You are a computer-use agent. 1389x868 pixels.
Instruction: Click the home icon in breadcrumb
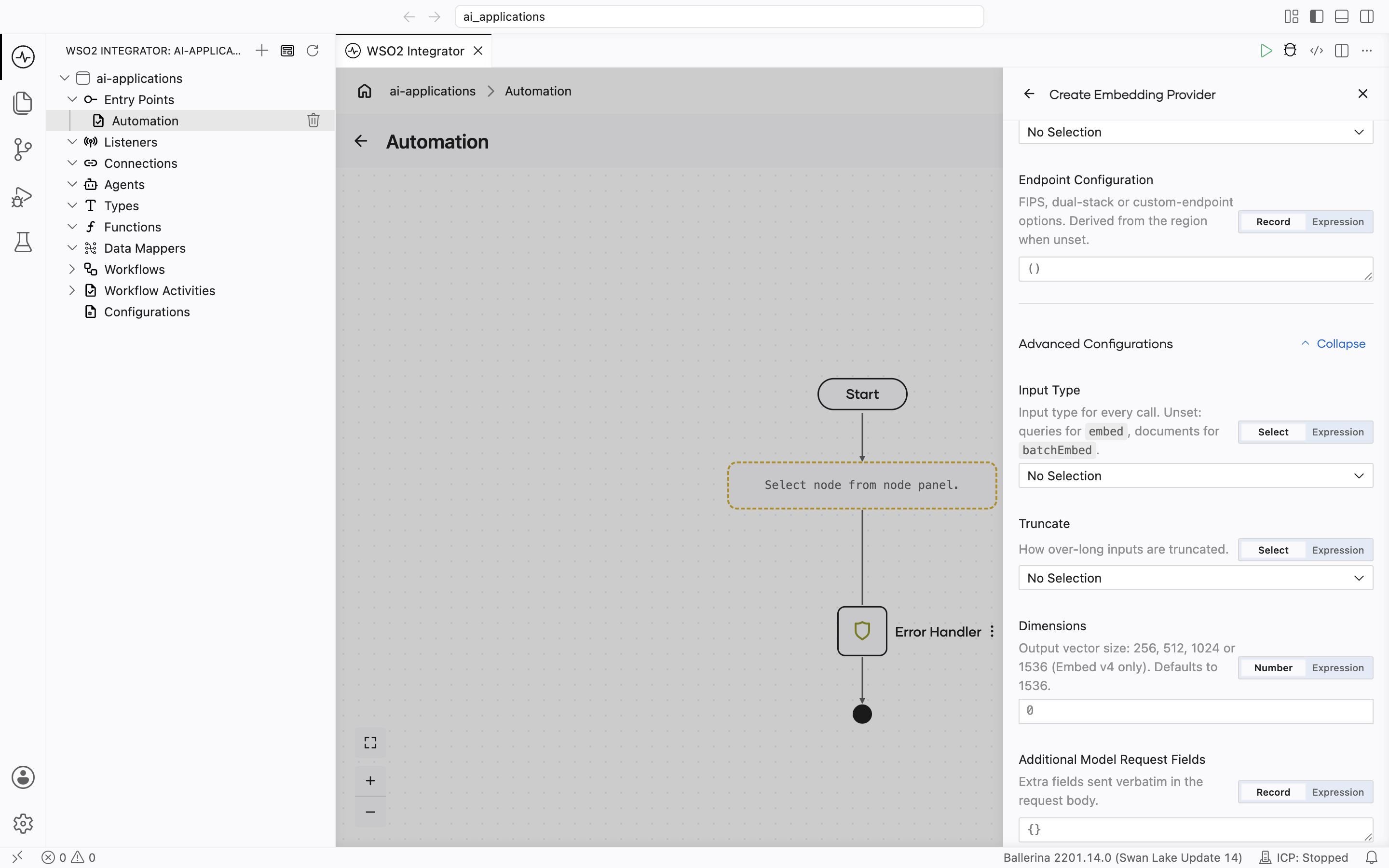(365, 91)
